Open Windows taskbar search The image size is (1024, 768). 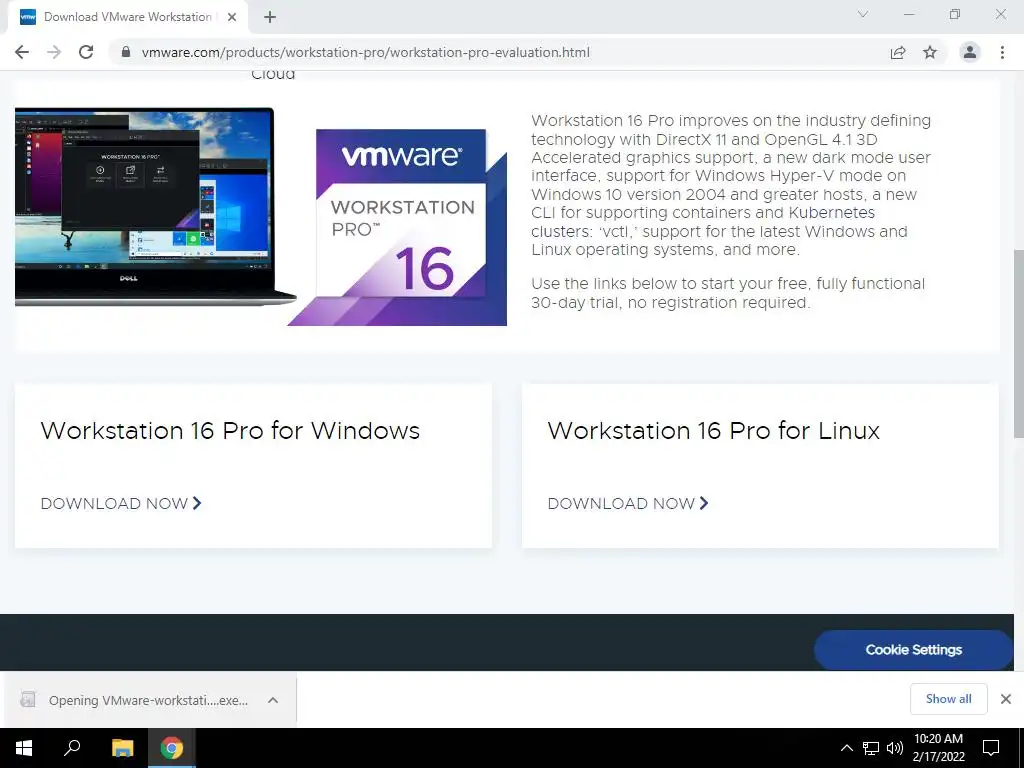pyautogui.click(x=72, y=748)
